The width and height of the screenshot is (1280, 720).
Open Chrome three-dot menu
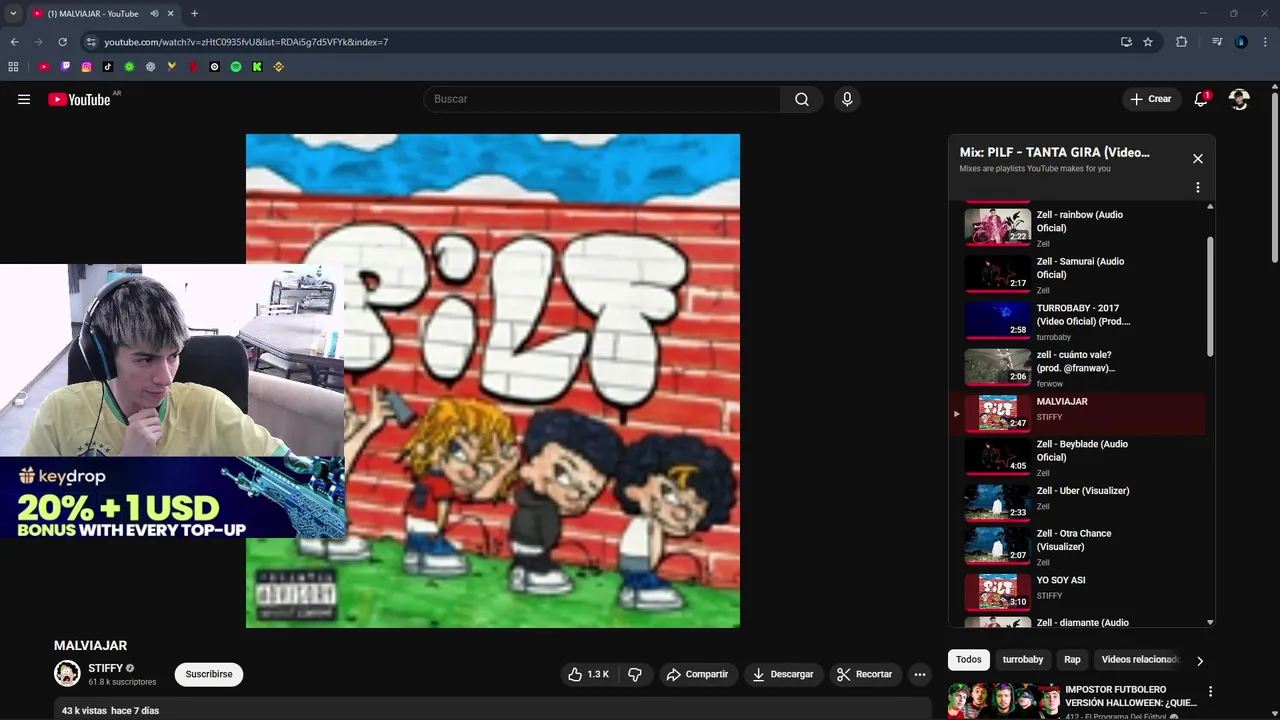[1266, 42]
